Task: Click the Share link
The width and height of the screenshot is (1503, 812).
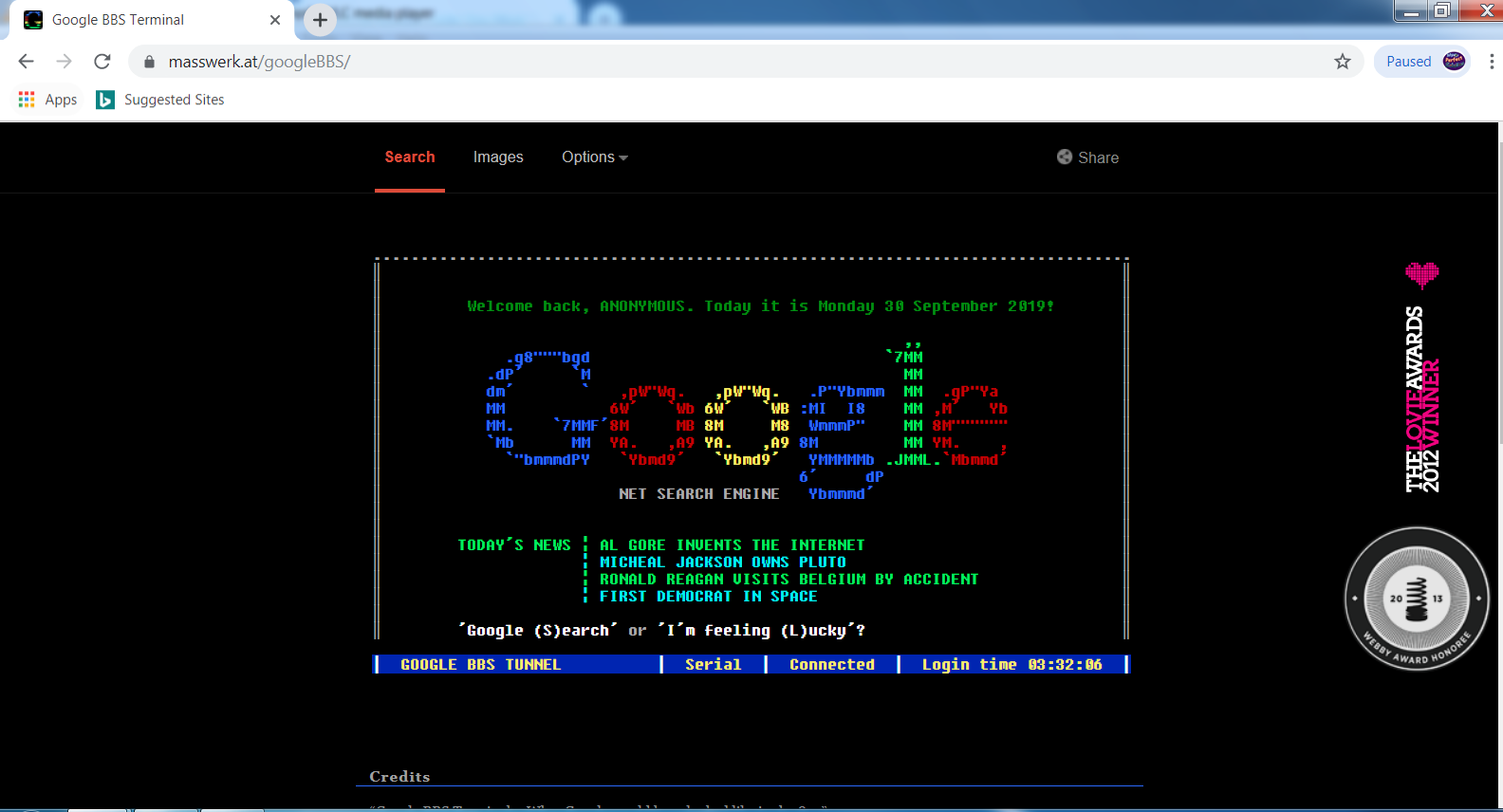Action: pyautogui.click(x=1087, y=157)
